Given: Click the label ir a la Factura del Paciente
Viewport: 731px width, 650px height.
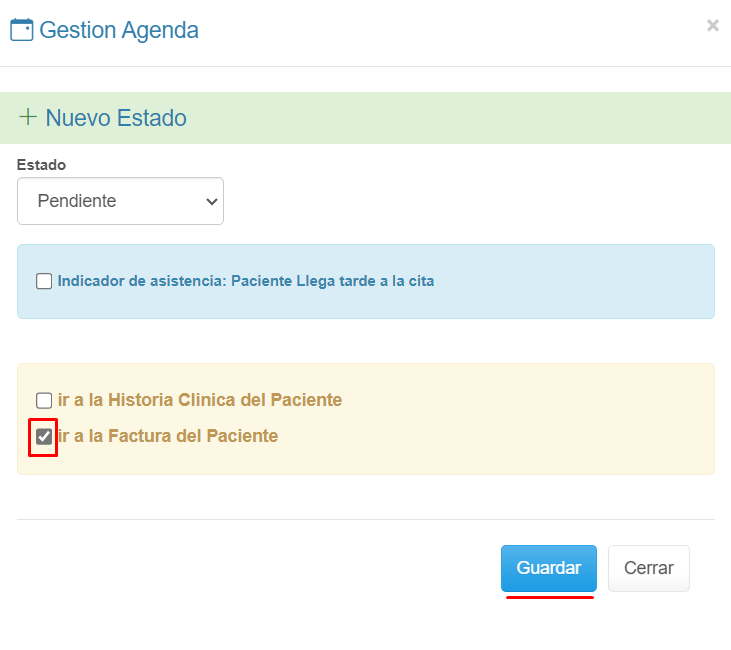Looking at the screenshot, I should pyautogui.click(x=168, y=436).
